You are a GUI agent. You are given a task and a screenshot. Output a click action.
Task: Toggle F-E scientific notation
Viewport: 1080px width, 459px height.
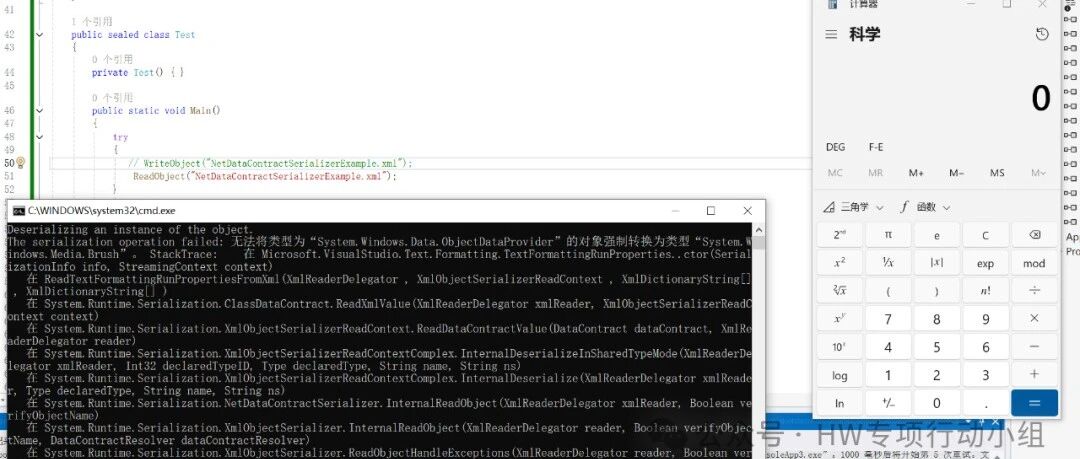tap(875, 147)
